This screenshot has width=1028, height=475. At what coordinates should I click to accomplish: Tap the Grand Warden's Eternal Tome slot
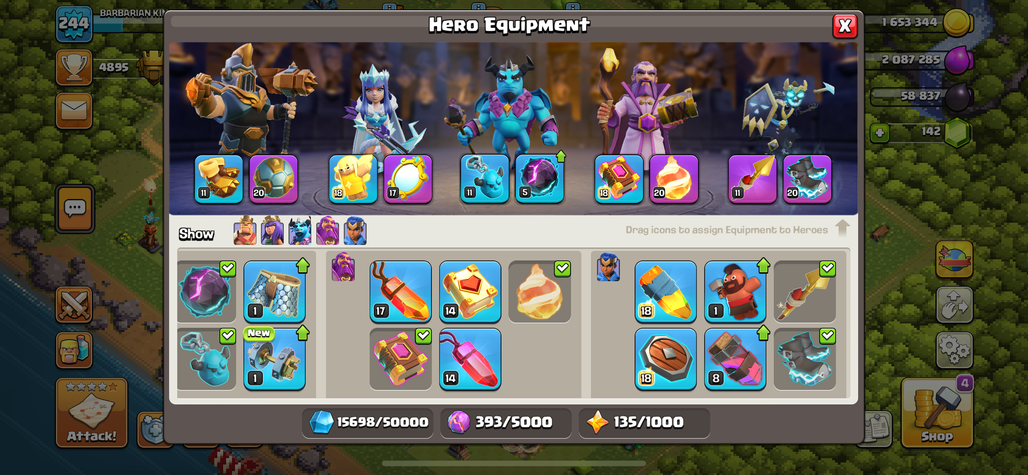tap(619, 180)
